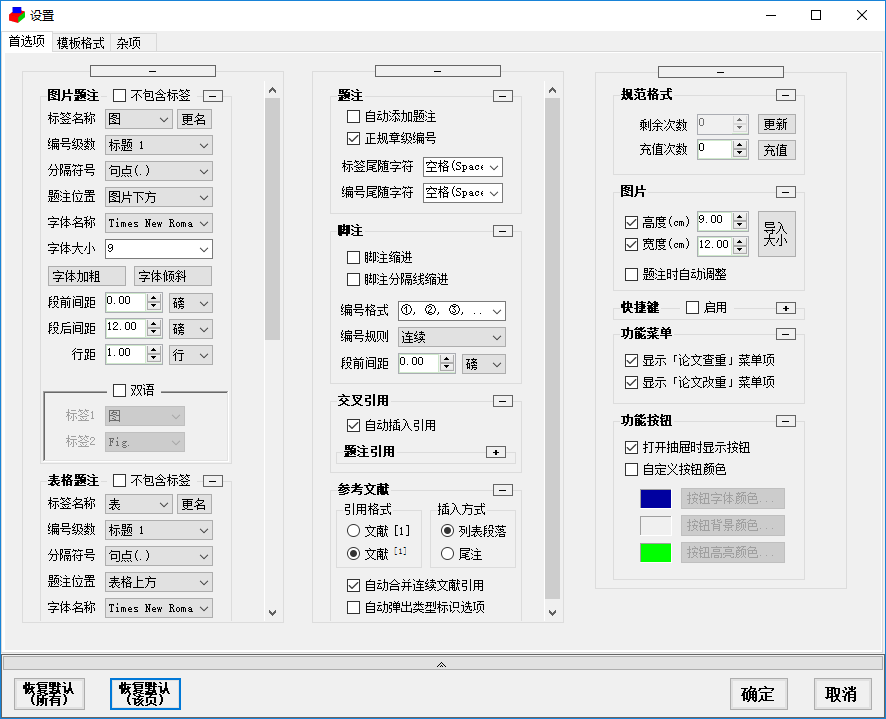Collapse the 图片题注 section with minus button

tap(213, 96)
